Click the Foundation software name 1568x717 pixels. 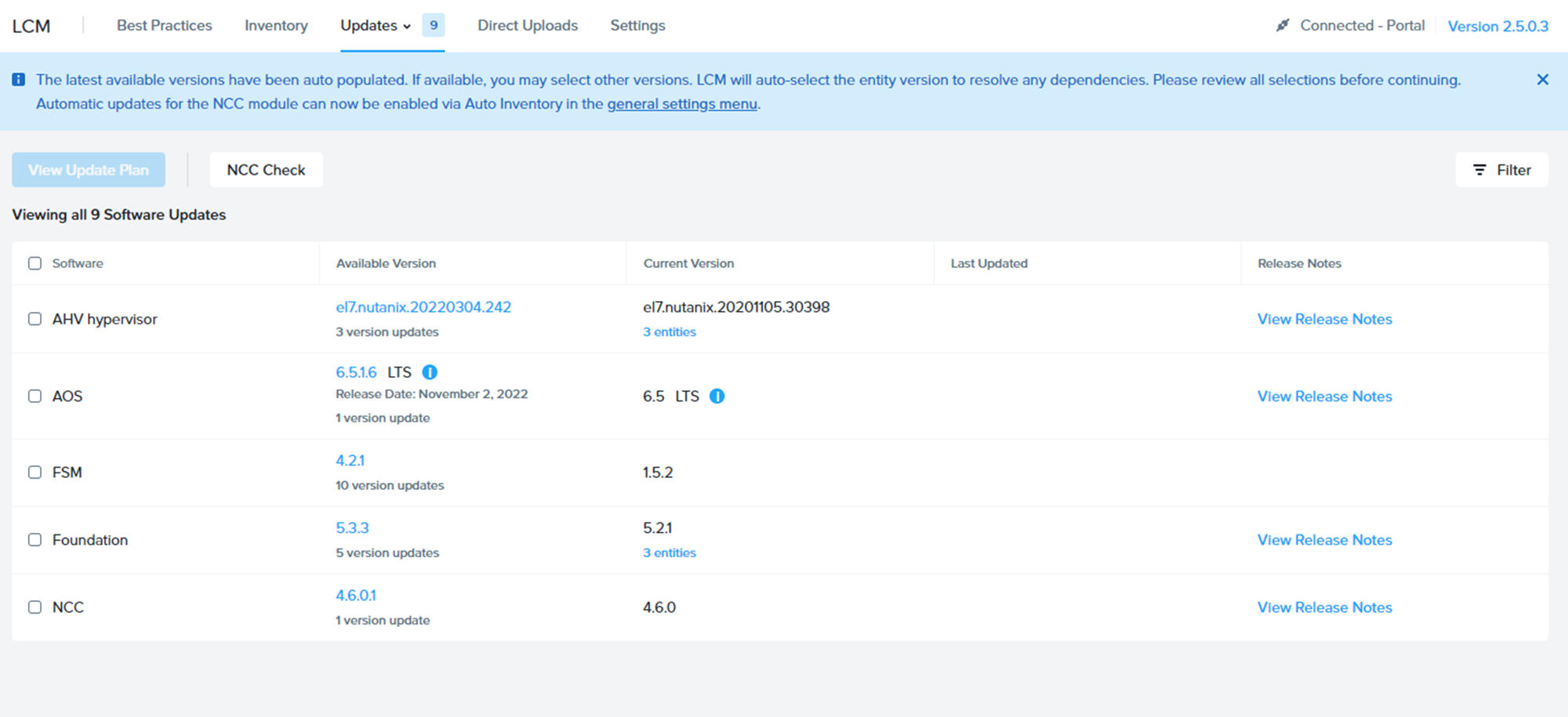[90, 539]
